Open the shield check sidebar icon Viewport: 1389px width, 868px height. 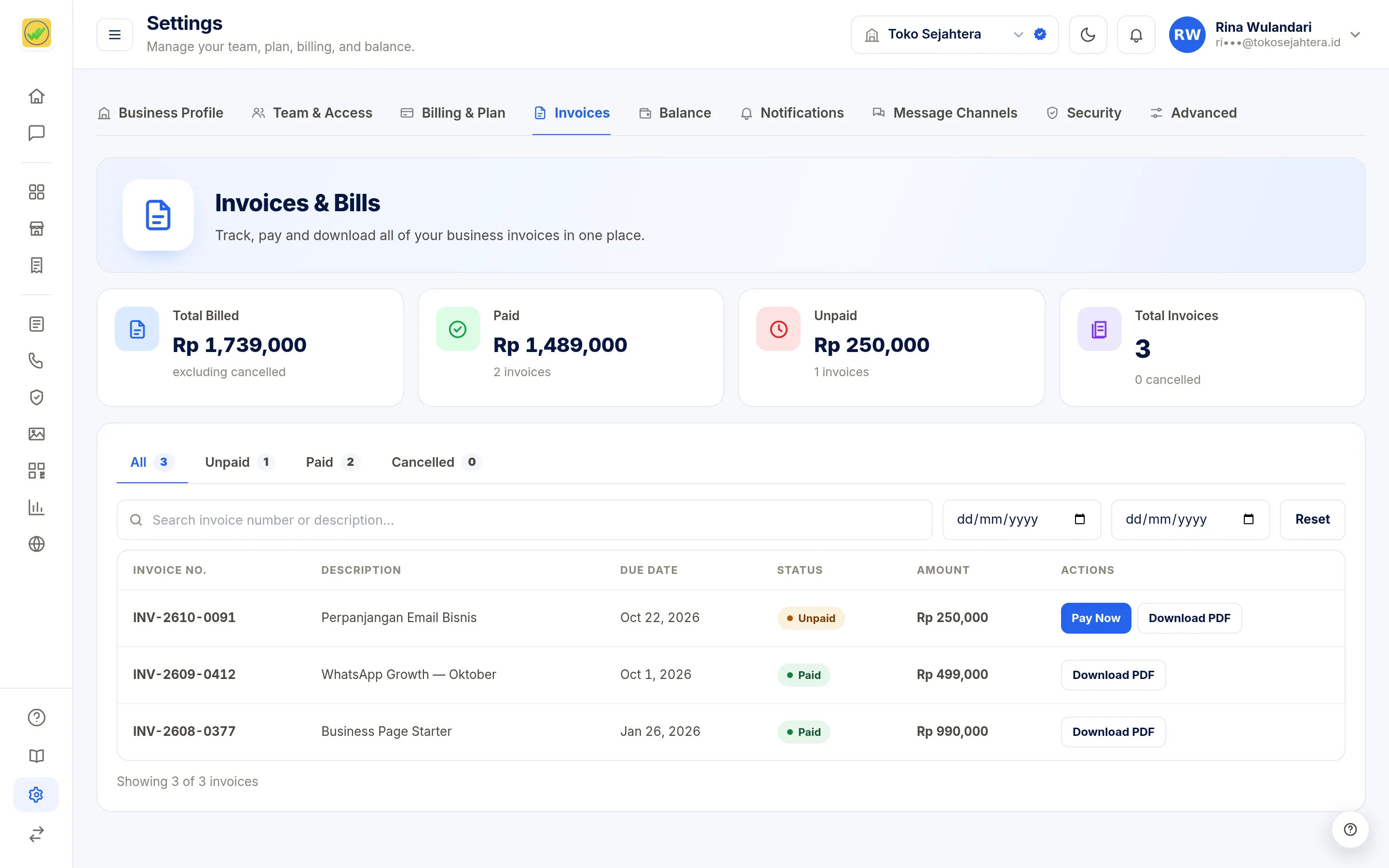tap(36, 397)
